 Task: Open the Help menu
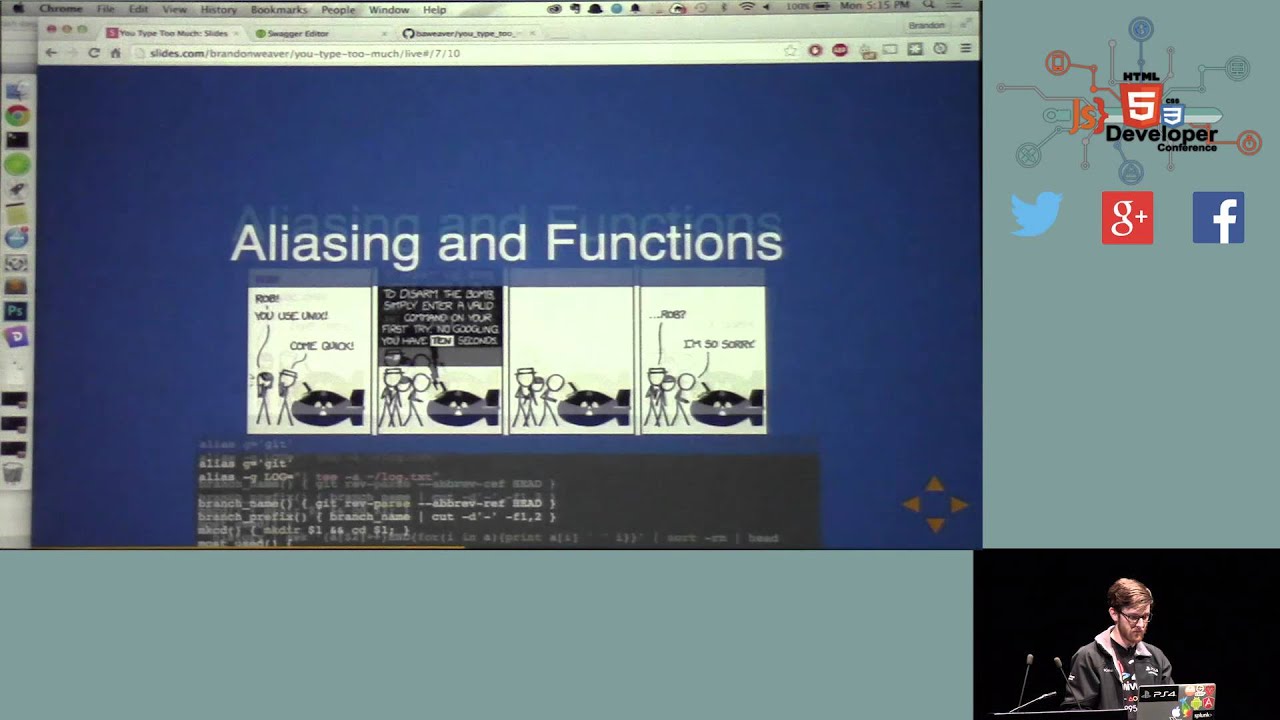pos(434,9)
